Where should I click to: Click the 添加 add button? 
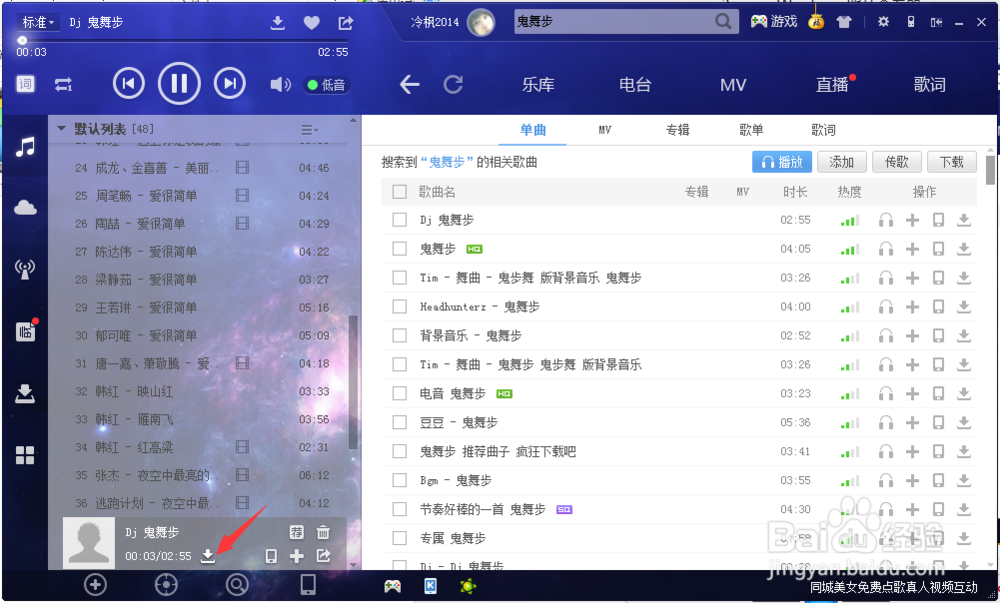tap(842, 162)
